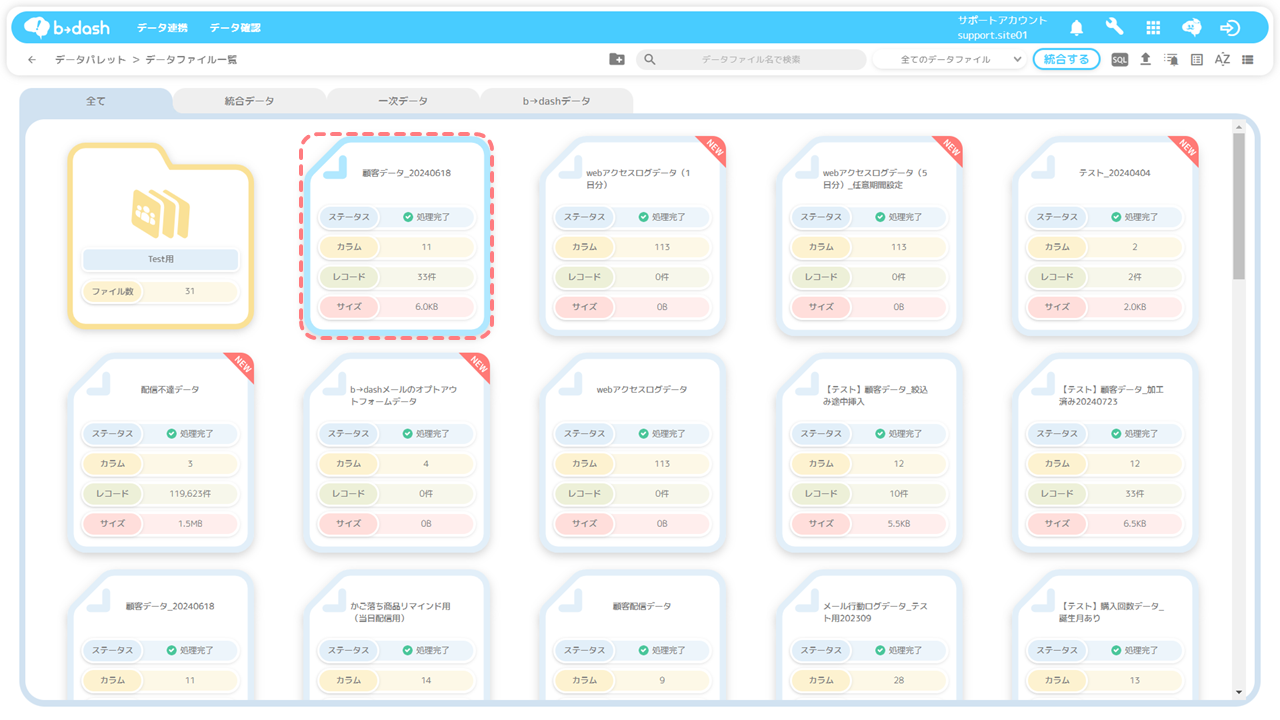The width and height of the screenshot is (1280, 720).
Task: Click the table sheet view icon
Action: [x=1197, y=60]
